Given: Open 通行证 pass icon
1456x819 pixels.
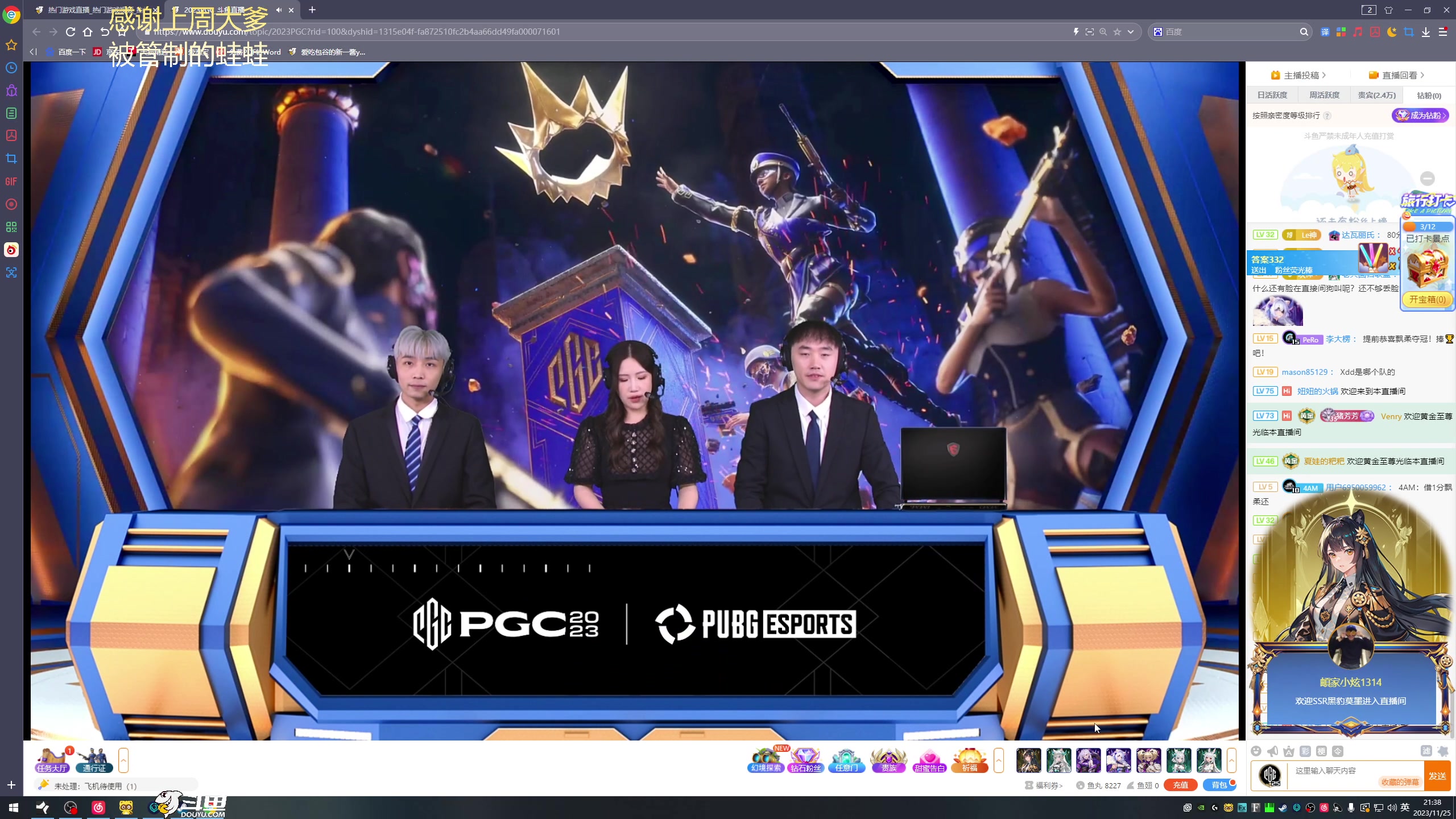Looking at the screenshot, I should (x=94, y=760).
